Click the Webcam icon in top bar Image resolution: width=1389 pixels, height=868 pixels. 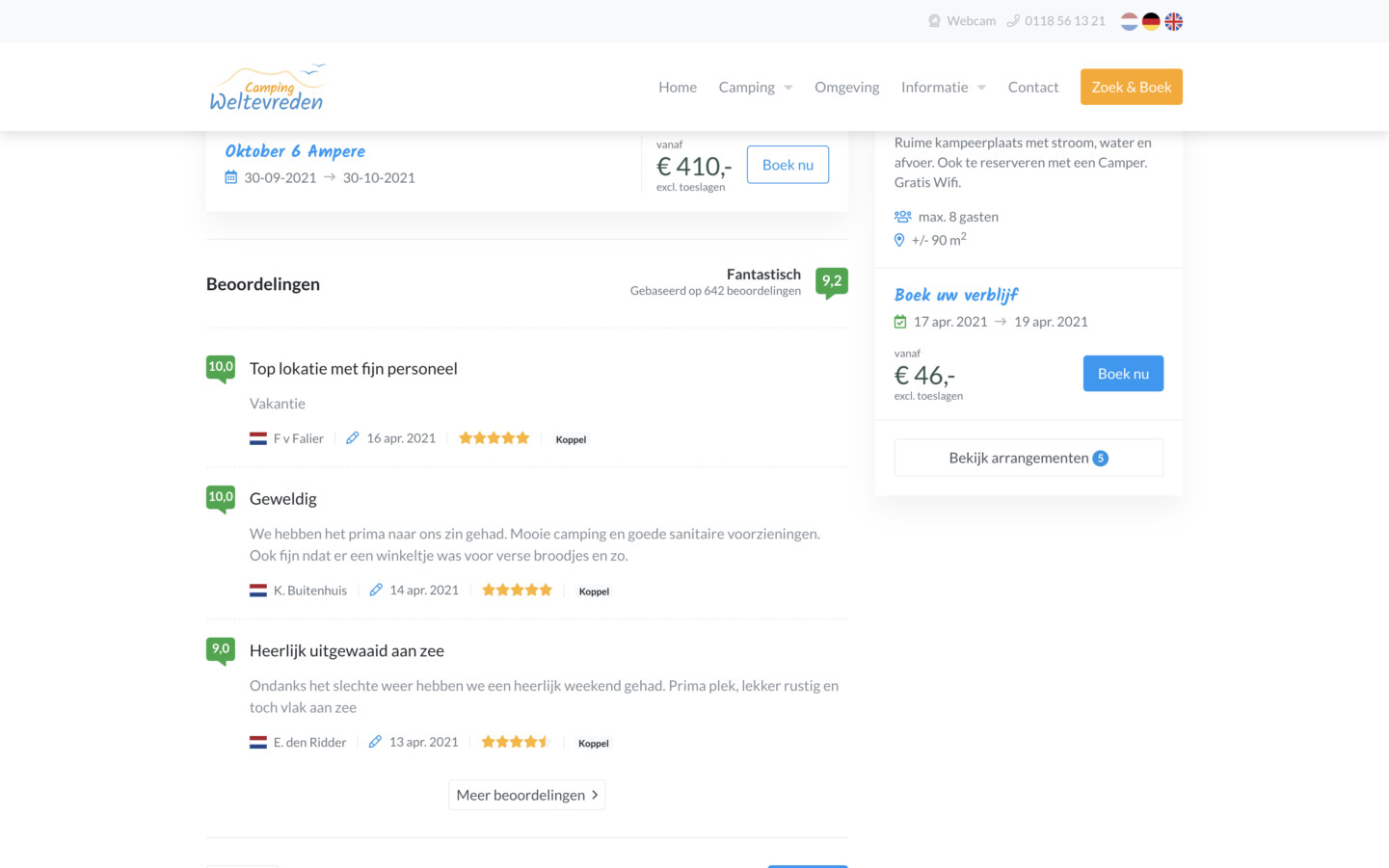(x=934, y=21)
